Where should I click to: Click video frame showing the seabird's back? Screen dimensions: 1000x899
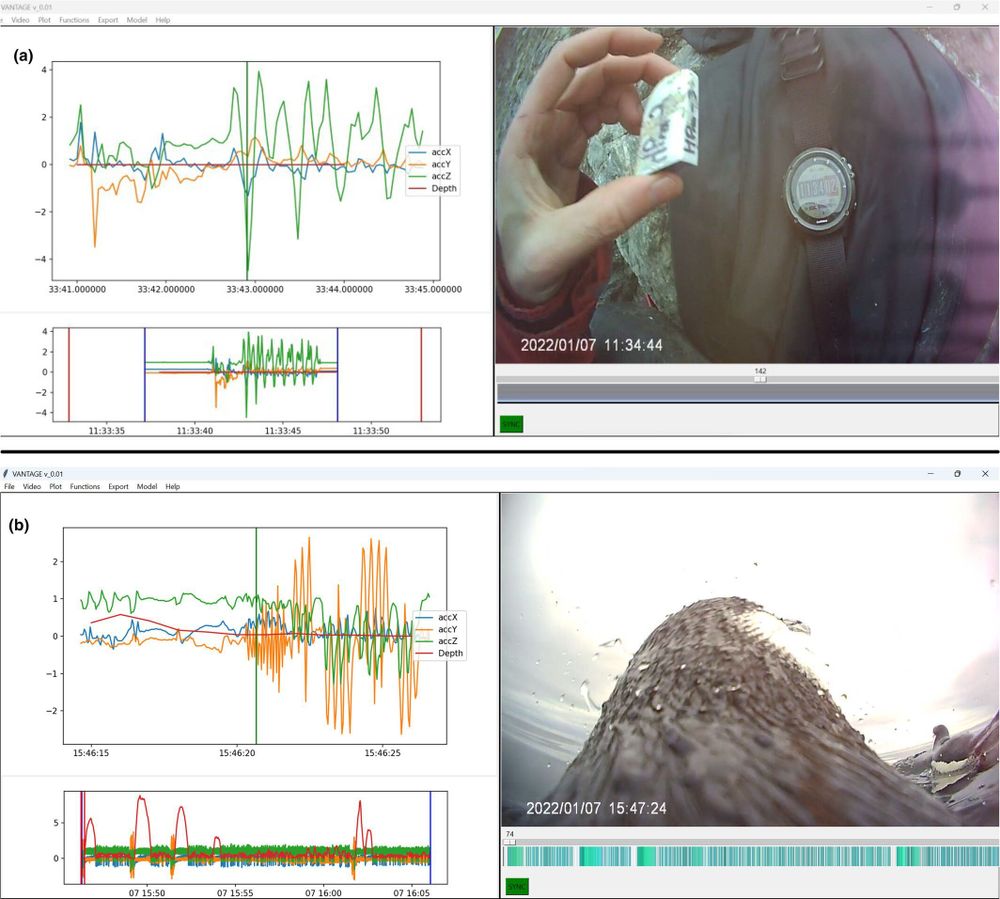click(x=750, y=659)
